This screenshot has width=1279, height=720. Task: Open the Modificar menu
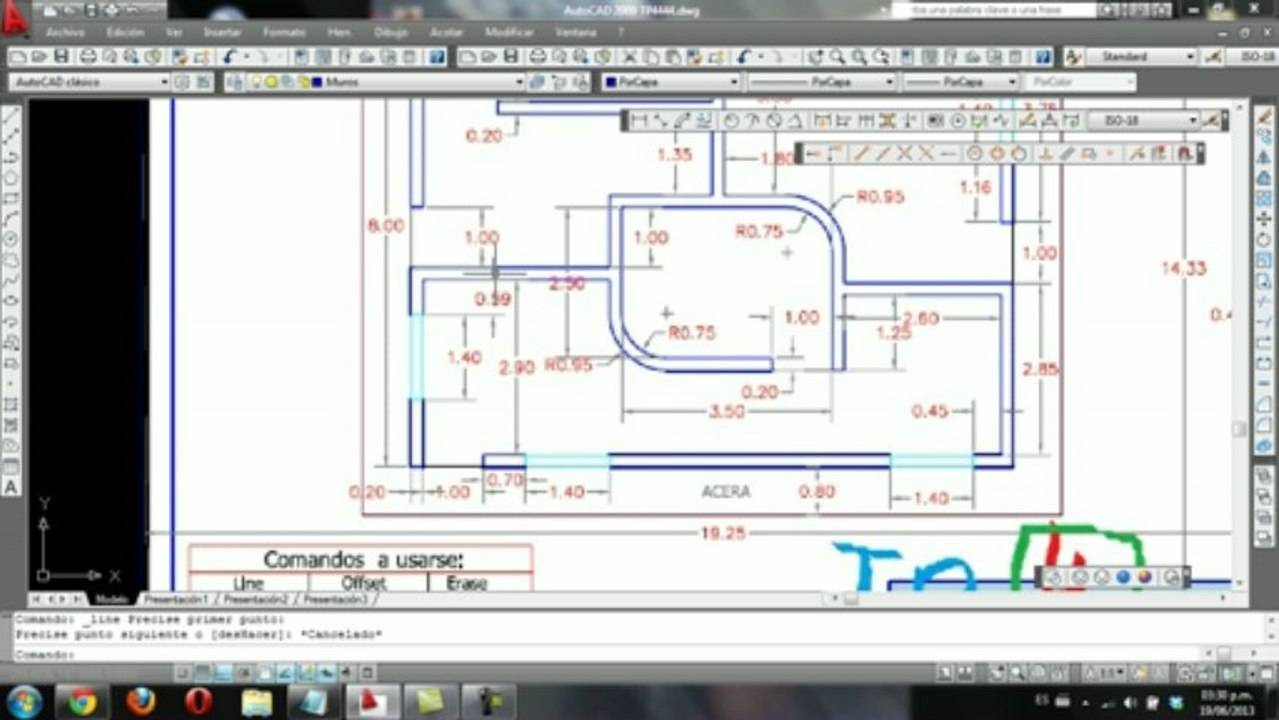[509, 32]
